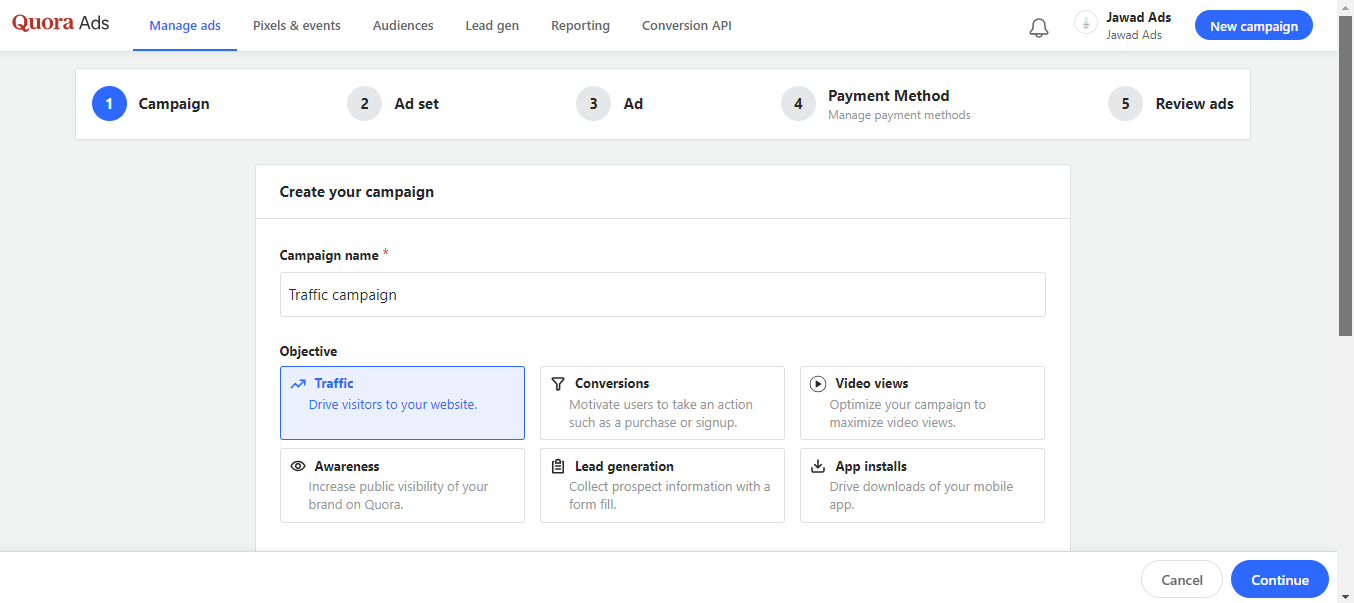Click the App installs download icon
Viewport: 1354px width, 603px height.
point(818,466)
